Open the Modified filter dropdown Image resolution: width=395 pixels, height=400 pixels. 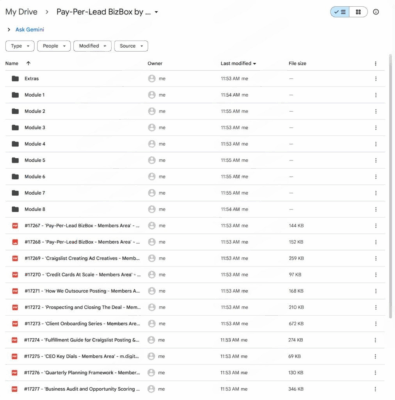pyautogui.click(x=92, y=46)
